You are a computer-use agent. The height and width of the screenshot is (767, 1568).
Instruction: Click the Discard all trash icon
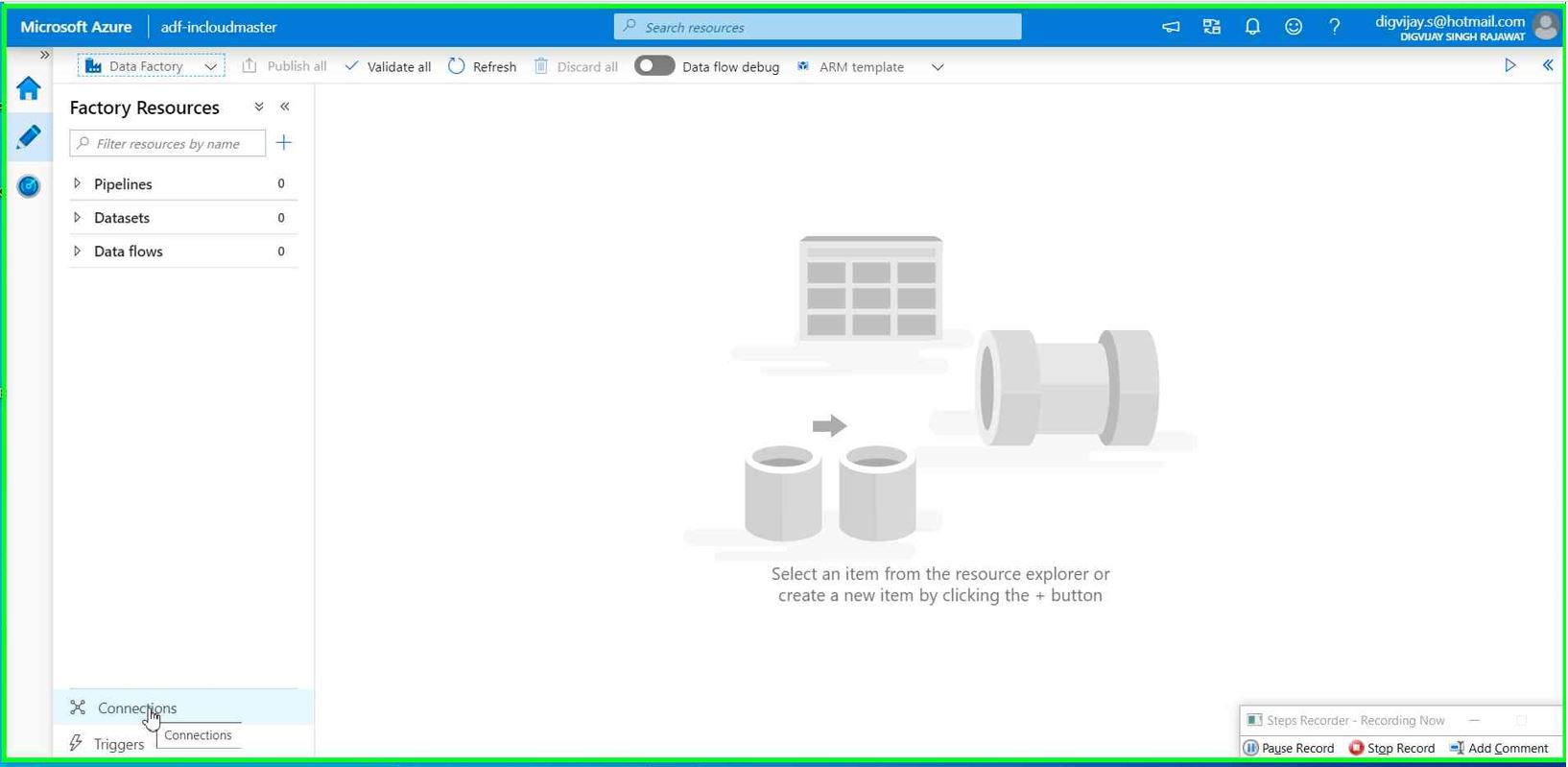coord(541,65)
